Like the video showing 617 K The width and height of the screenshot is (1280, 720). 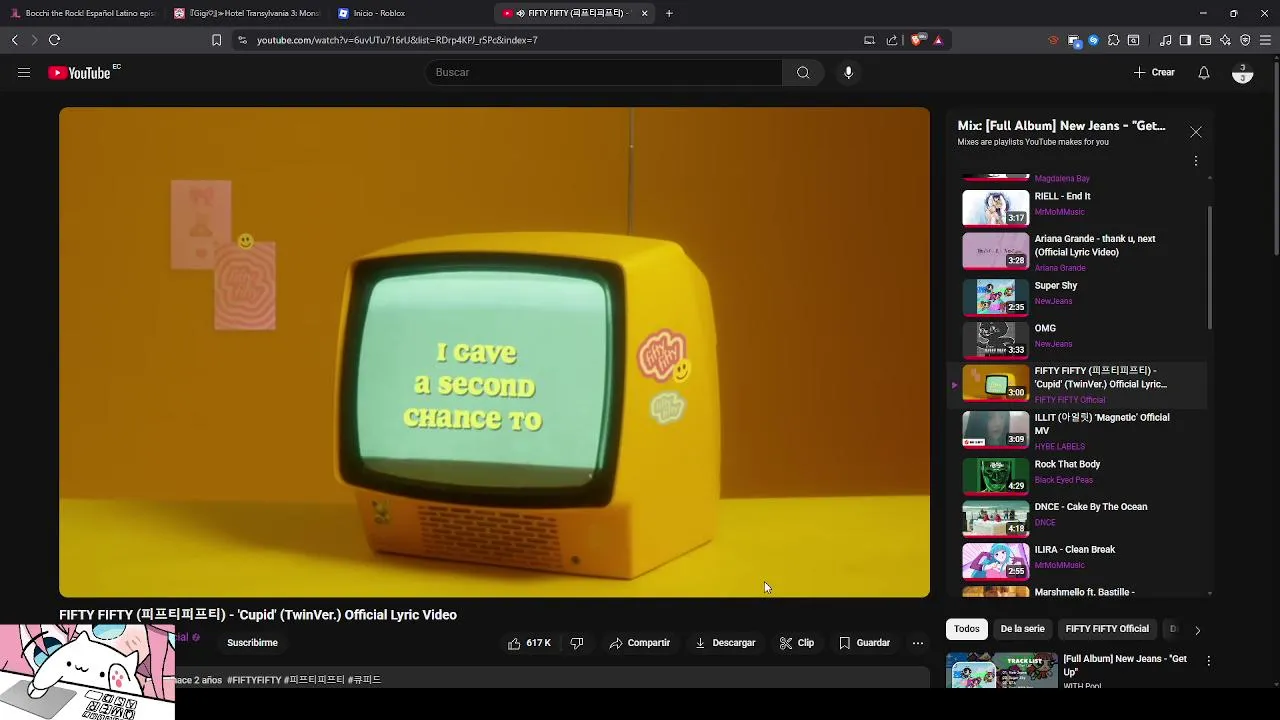click(x=530, y=643)
